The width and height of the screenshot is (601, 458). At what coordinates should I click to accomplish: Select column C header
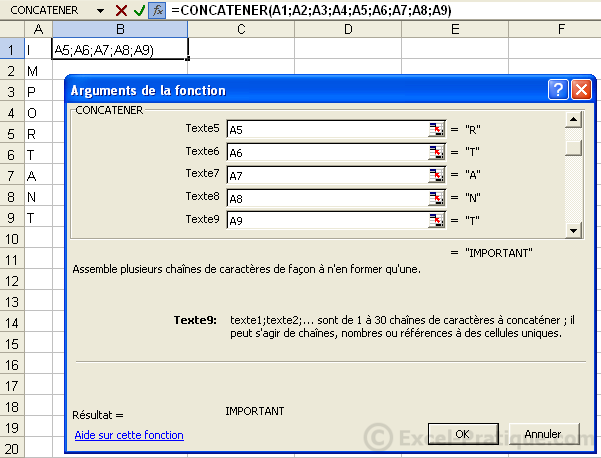pyautogui.click(x=241, y=29)
